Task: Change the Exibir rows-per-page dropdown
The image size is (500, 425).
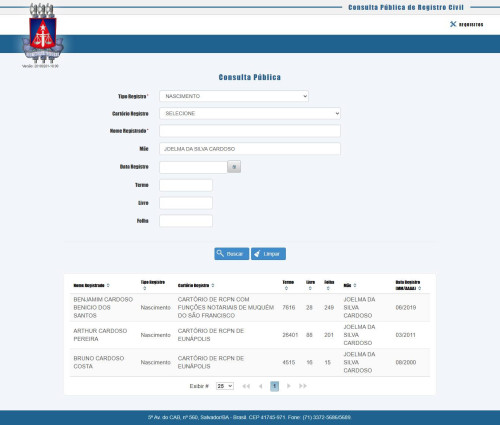Action: (x=225, y=386)
